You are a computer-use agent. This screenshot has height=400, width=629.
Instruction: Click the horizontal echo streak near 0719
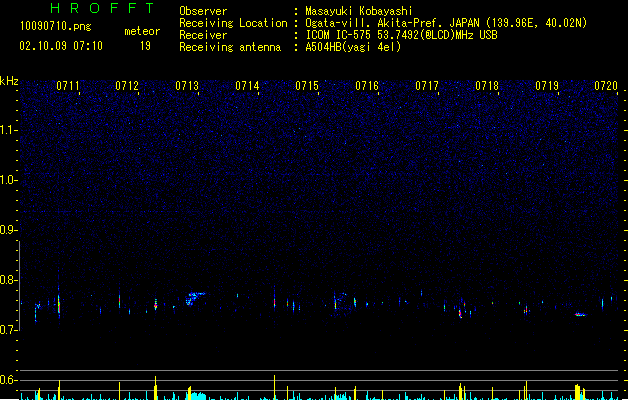point(580,315)
